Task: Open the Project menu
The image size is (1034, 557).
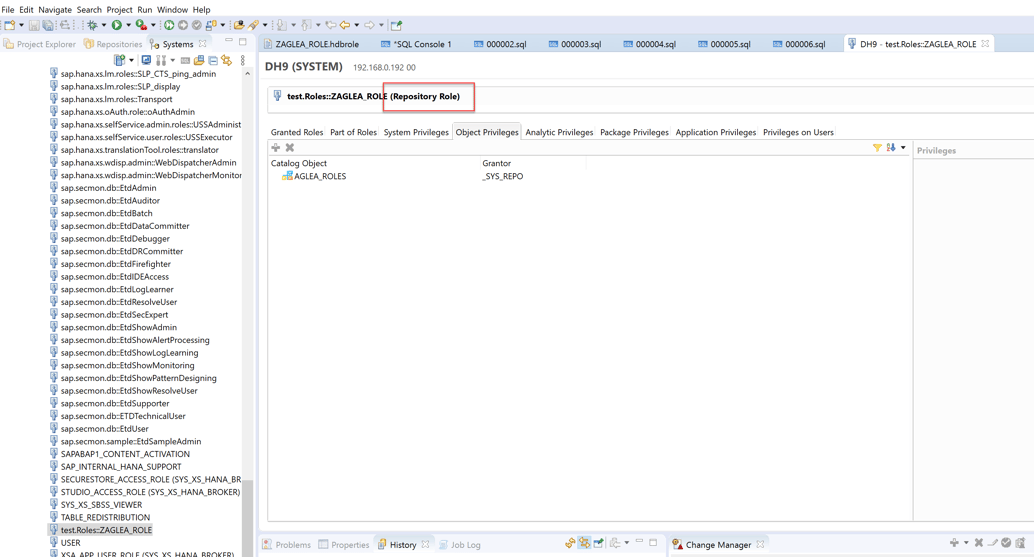Action: [x=119, y=9]
